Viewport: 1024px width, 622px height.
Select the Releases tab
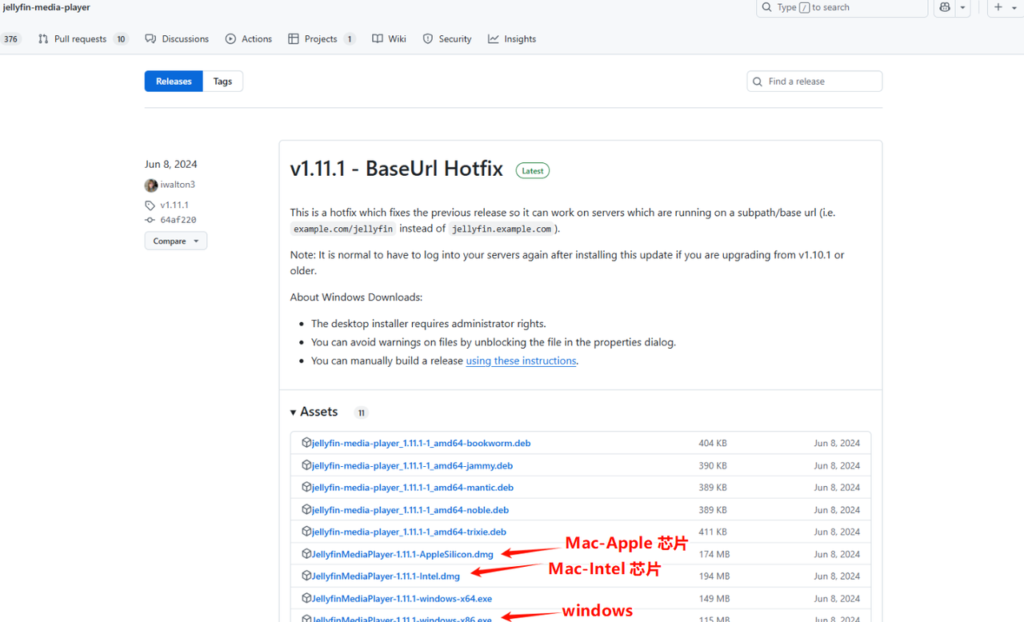coord(173,81)
